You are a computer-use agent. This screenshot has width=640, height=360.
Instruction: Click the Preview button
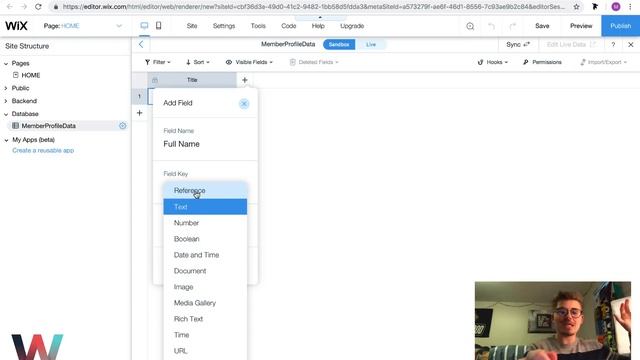(x=581, y=26)
